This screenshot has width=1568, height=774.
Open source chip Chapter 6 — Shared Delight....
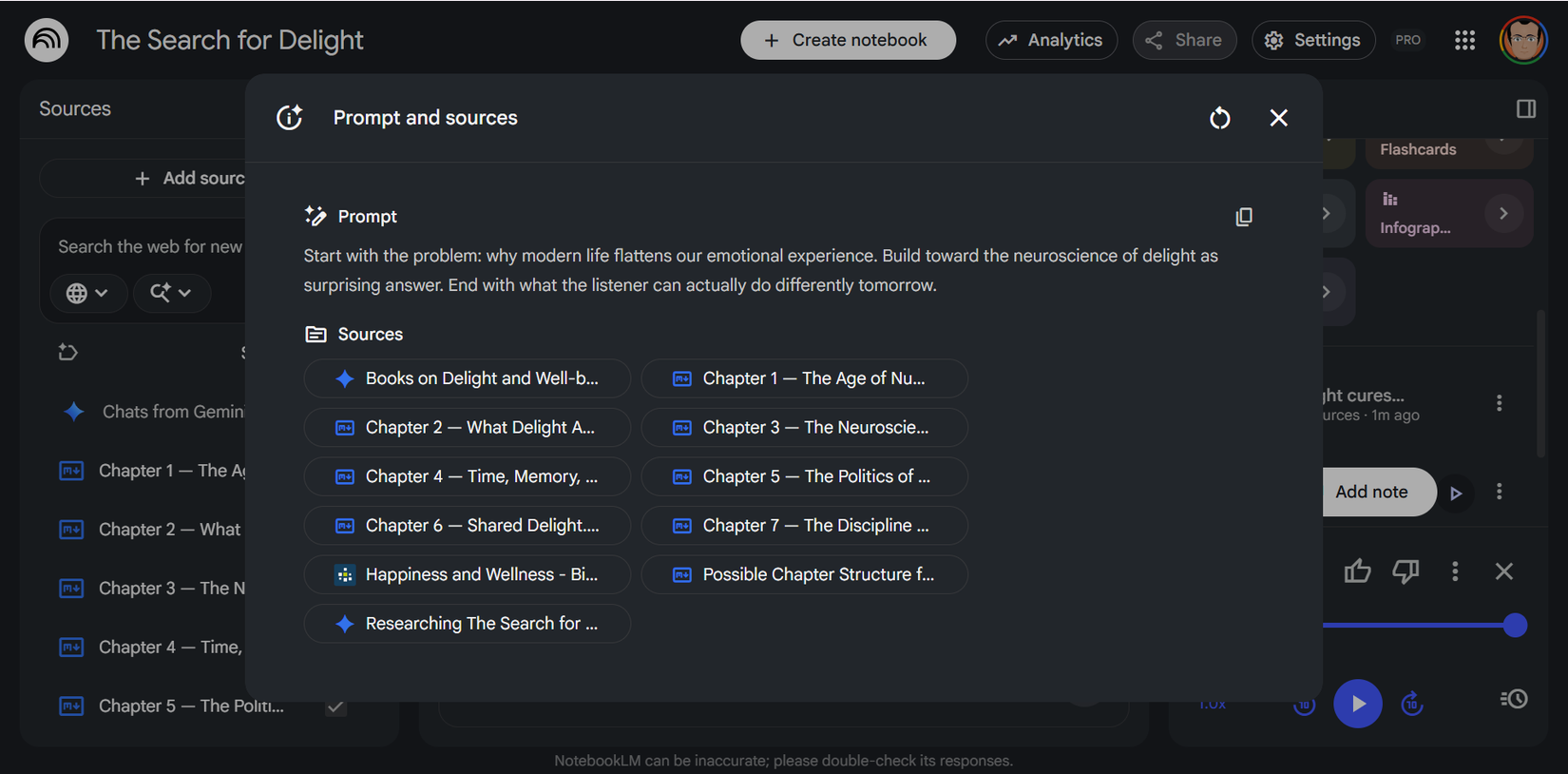[467, 526]
